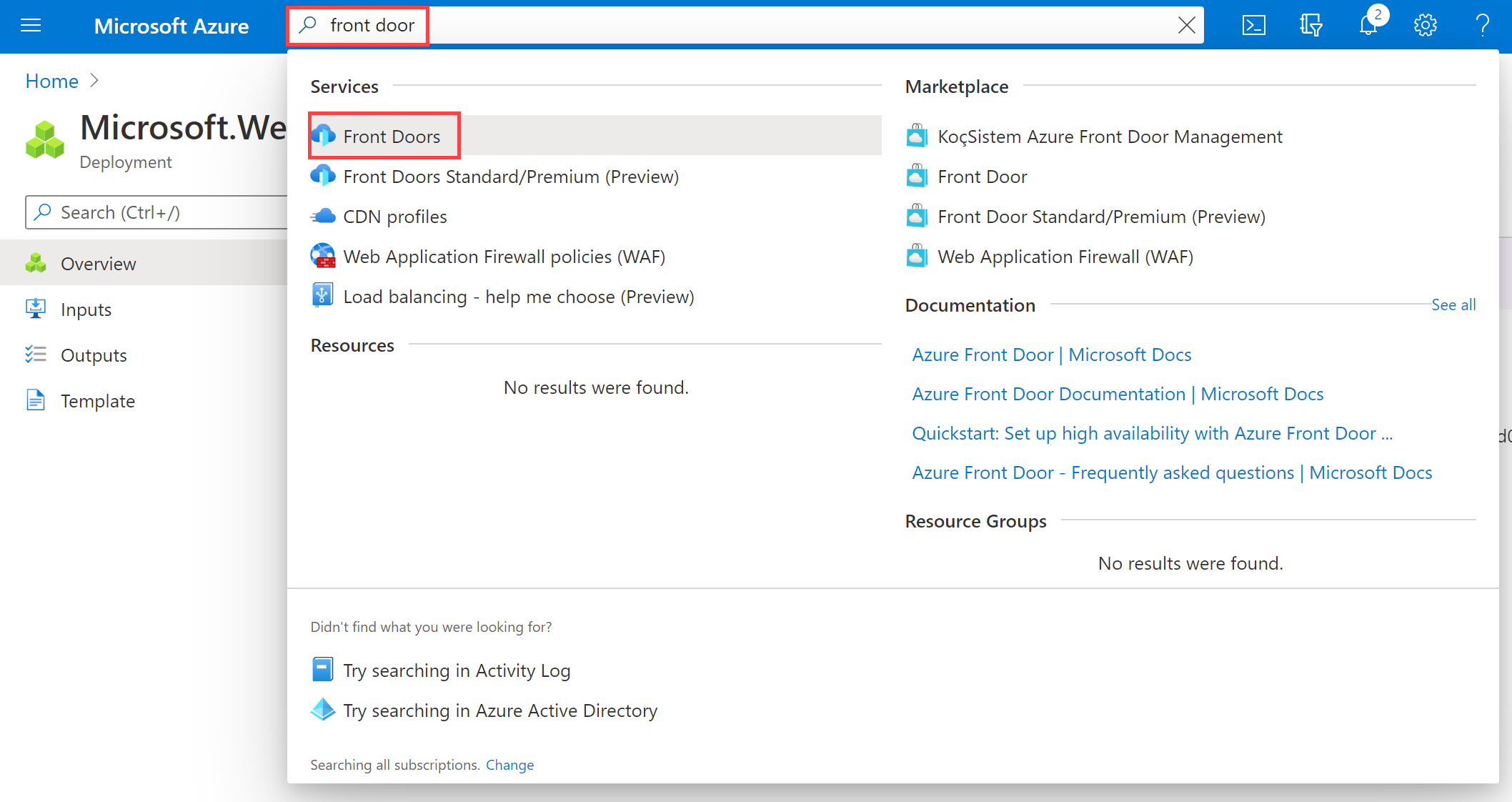
Task: Select Load balancing - help me choose
Action: click(518, 296)
